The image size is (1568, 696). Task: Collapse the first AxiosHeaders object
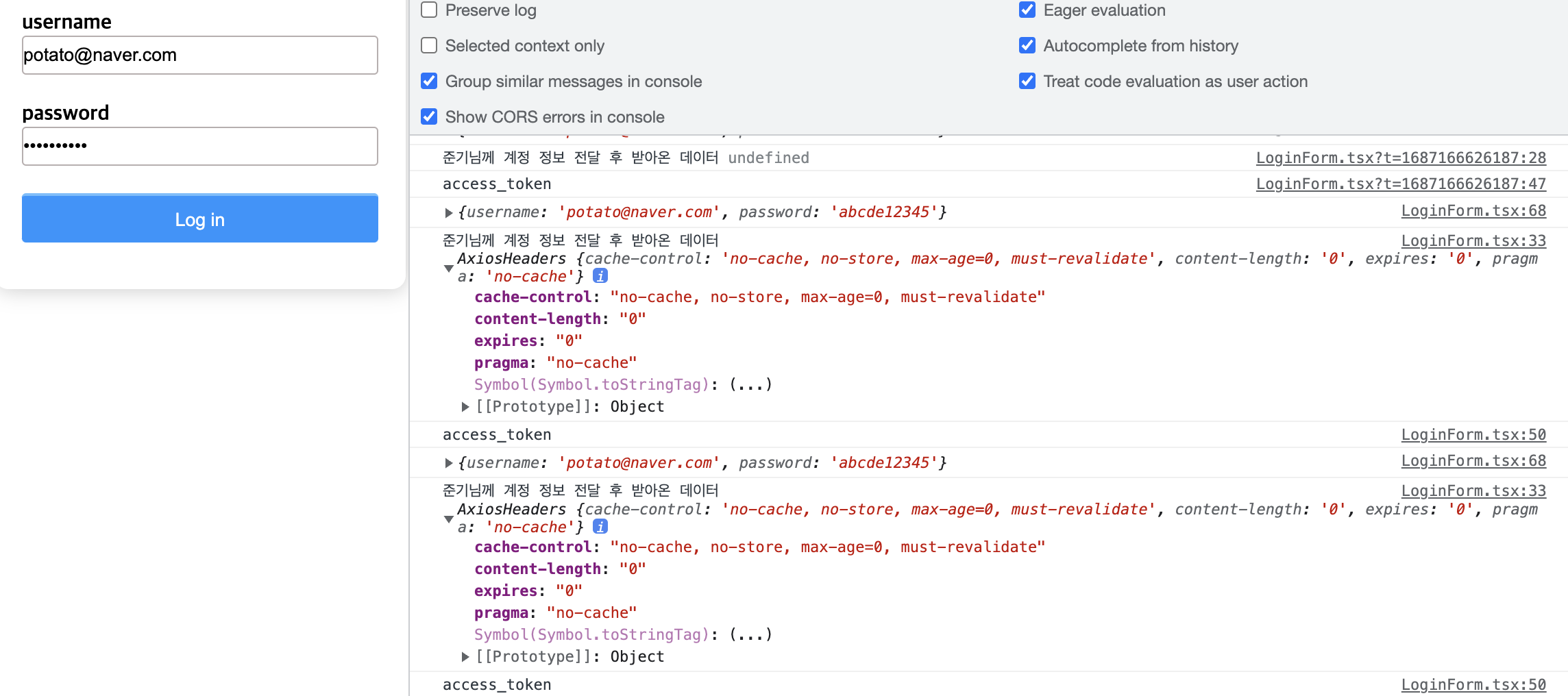[449, 269]
